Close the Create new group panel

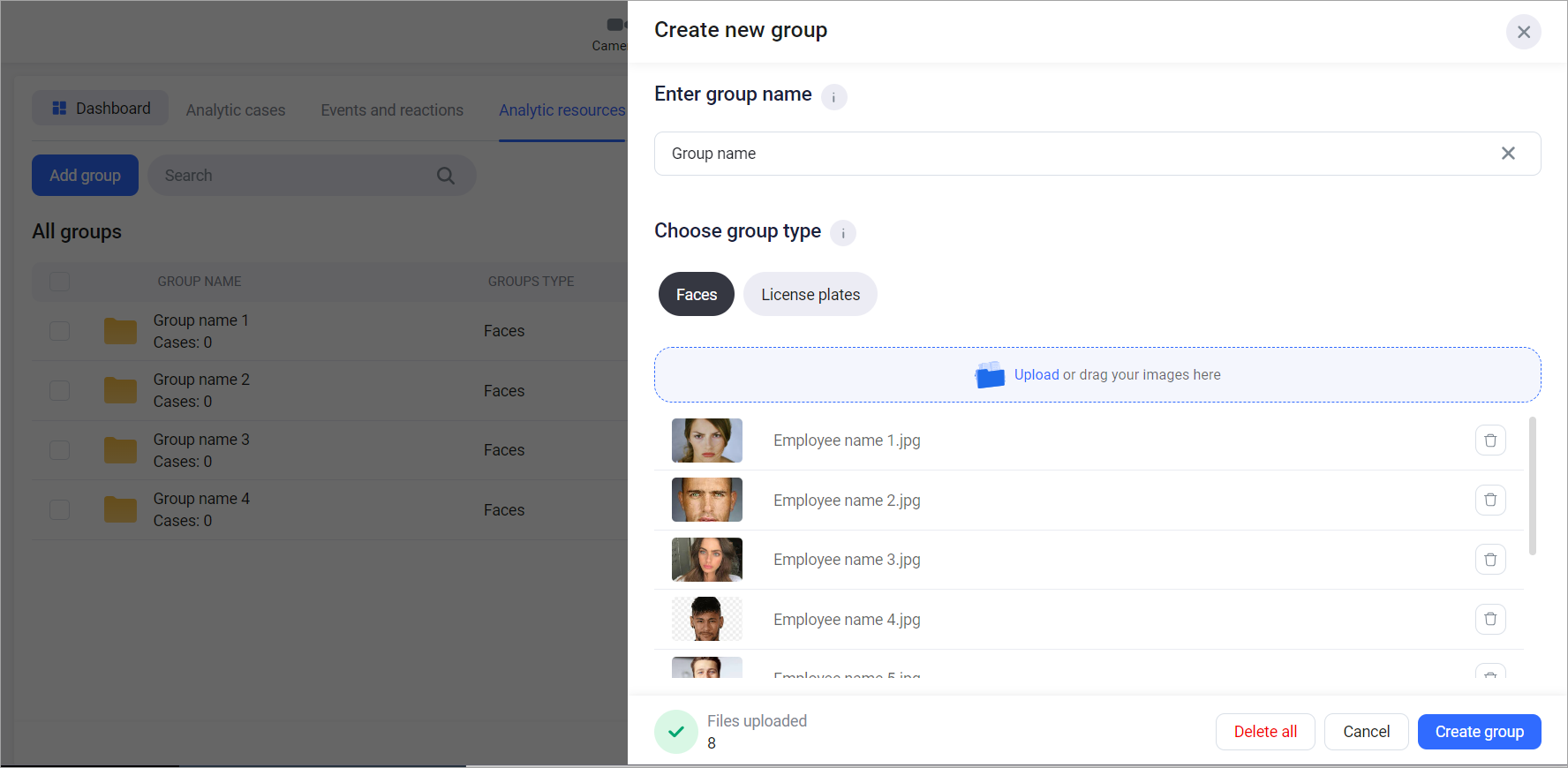coord(1523,32)
